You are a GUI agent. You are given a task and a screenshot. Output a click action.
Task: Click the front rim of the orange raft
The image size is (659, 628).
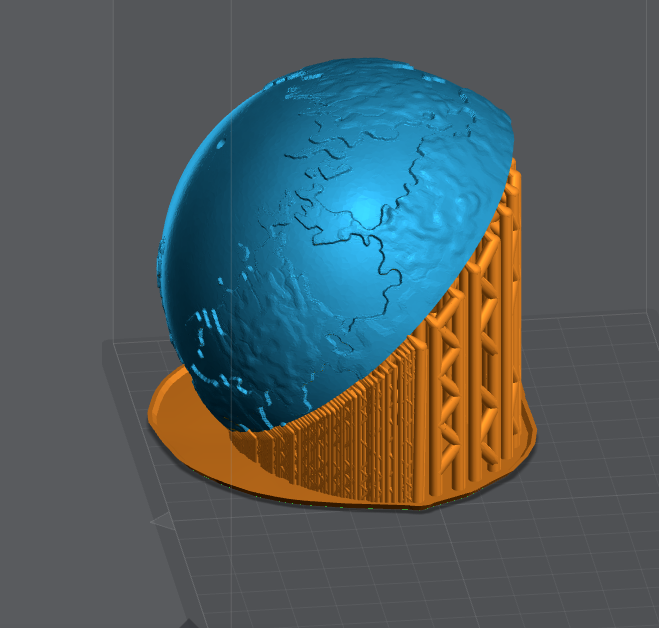330,502
